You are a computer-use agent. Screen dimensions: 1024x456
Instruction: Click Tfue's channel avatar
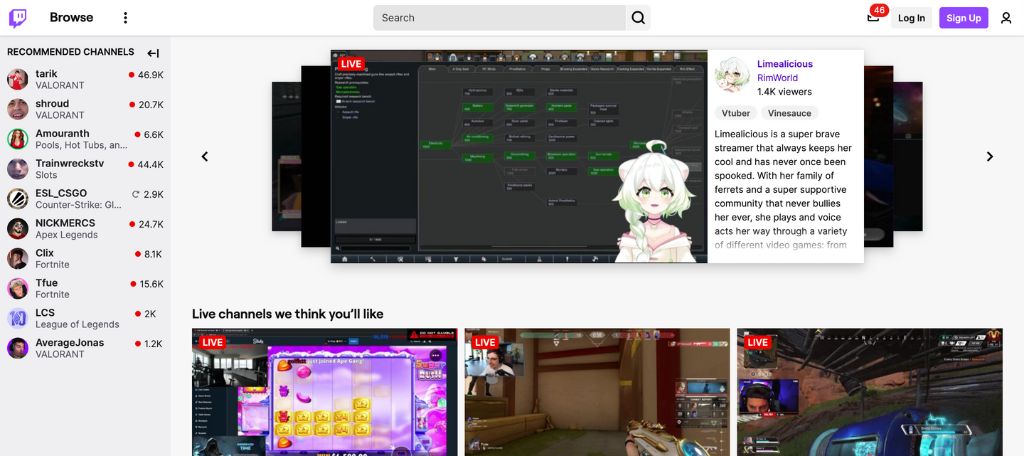pyautogui.click(x=18, y=289)
